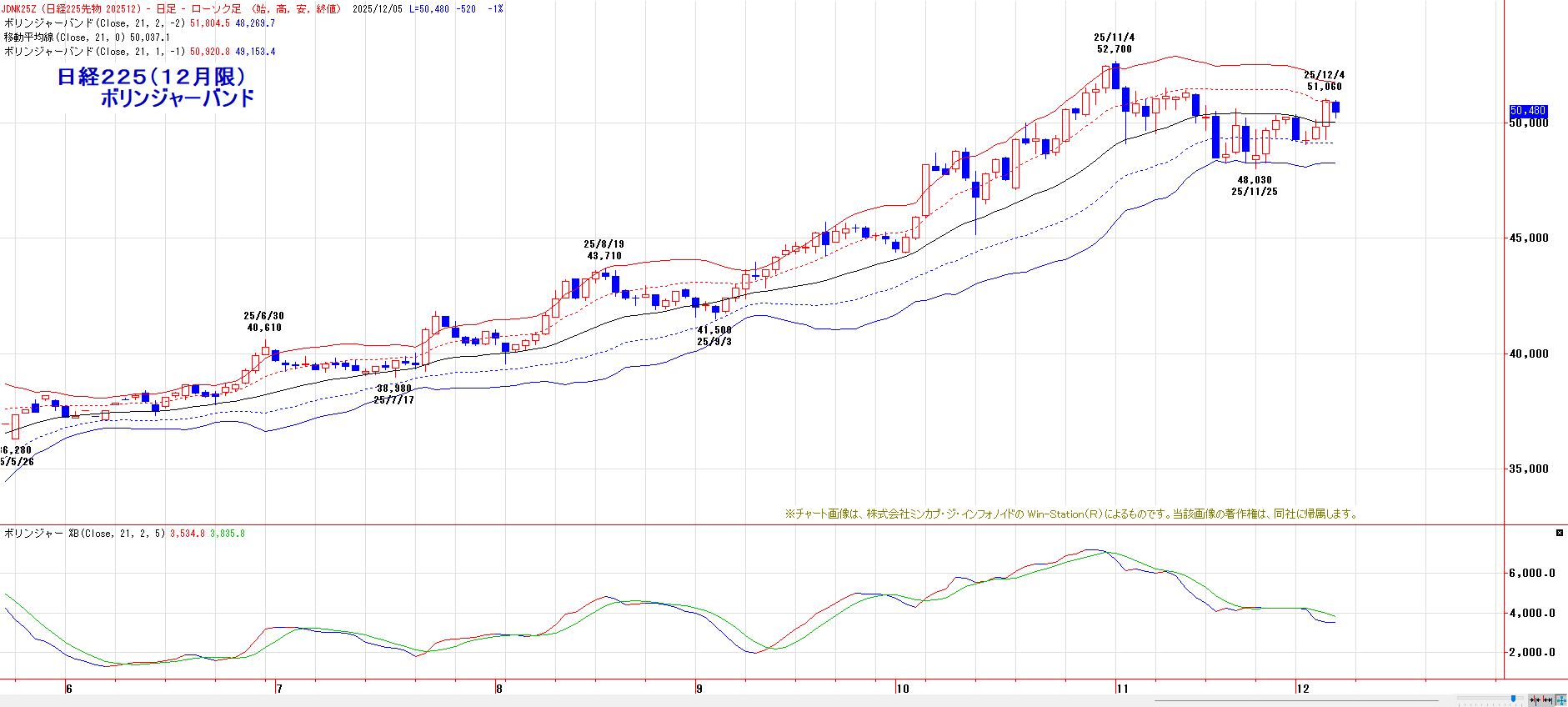The image size is (1568, 707).
Task: Click the 38,980 25/7/17 low annotation
Action: coord(394,394)
